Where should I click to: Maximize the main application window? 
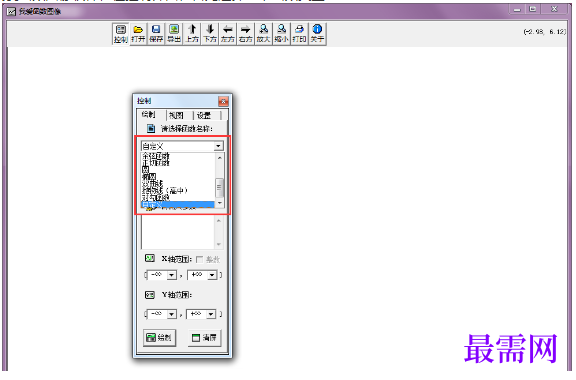tap(533, 10)
